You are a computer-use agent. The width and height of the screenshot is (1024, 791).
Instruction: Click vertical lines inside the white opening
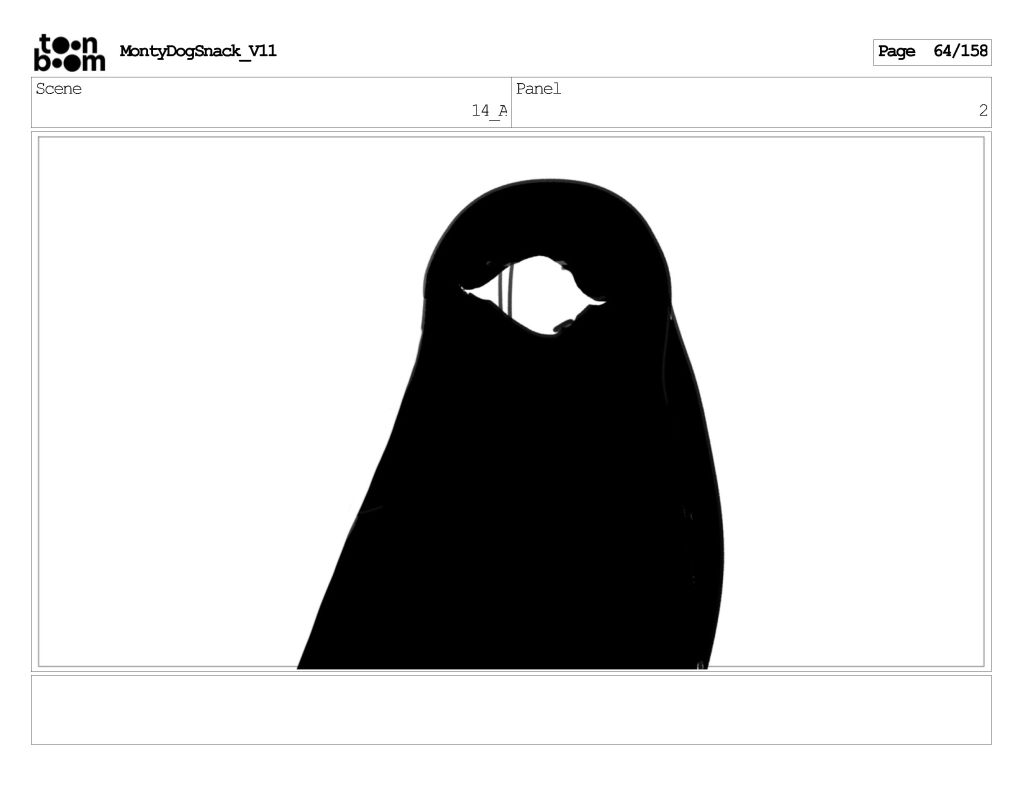[507, 288]
